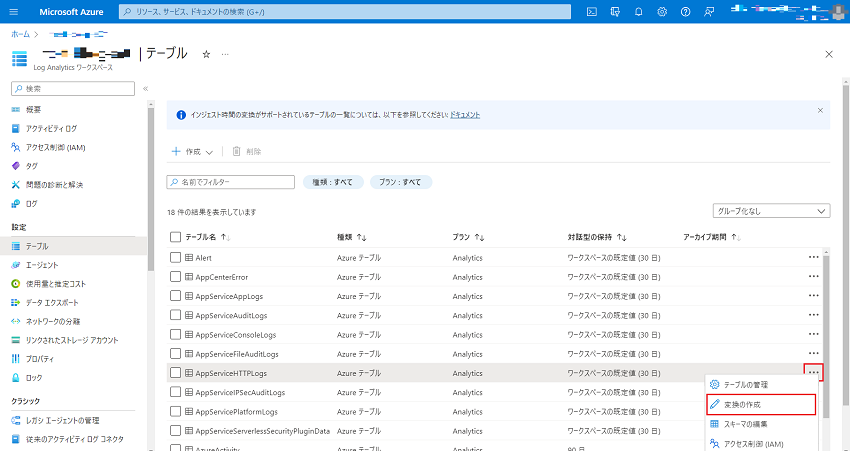Check the AppServiceAuditLogs checkbox
Viewport: 850px width, 451px height.
tap(175, 315)
